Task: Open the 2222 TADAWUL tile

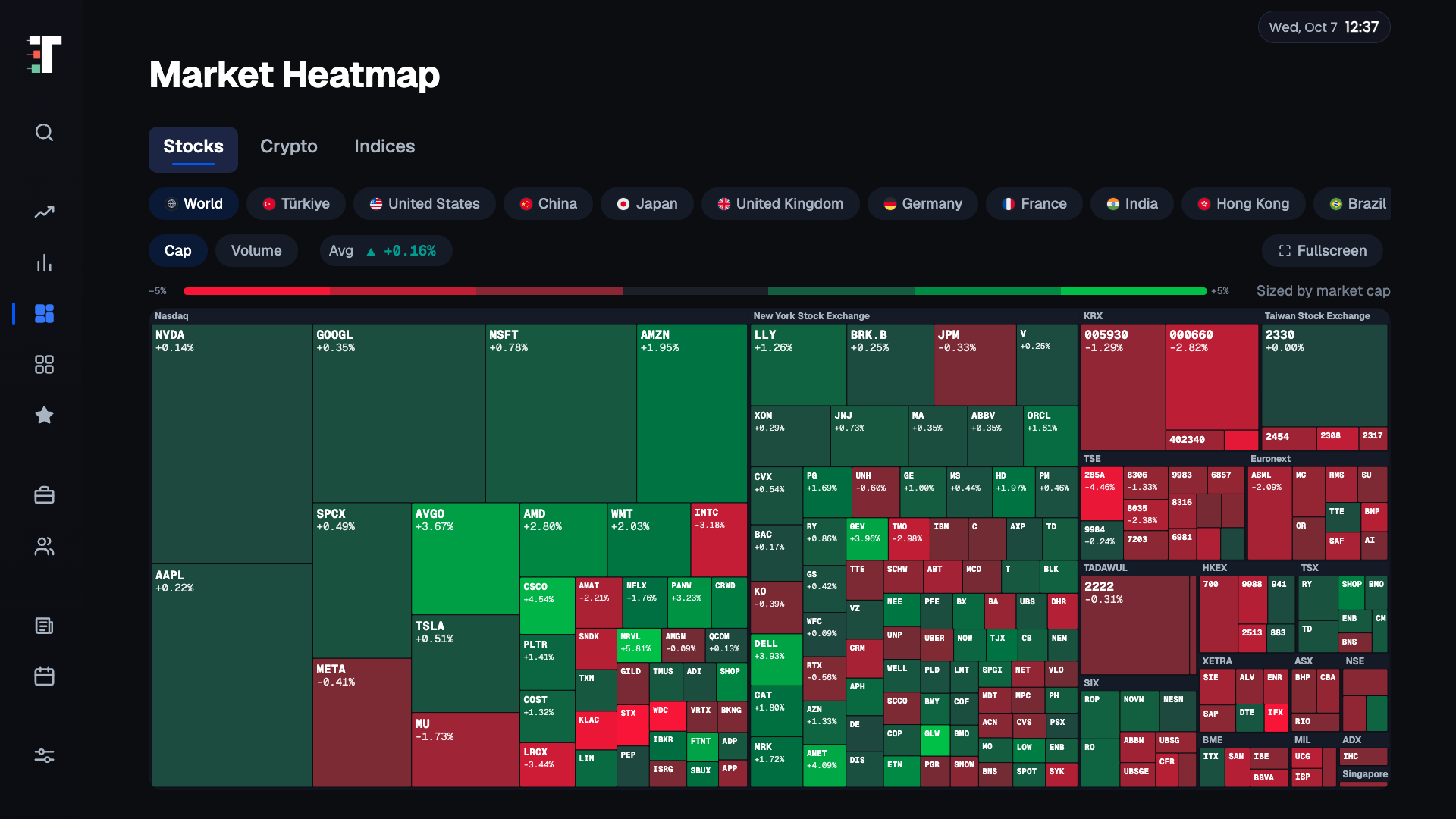Action: [1135, 625]
